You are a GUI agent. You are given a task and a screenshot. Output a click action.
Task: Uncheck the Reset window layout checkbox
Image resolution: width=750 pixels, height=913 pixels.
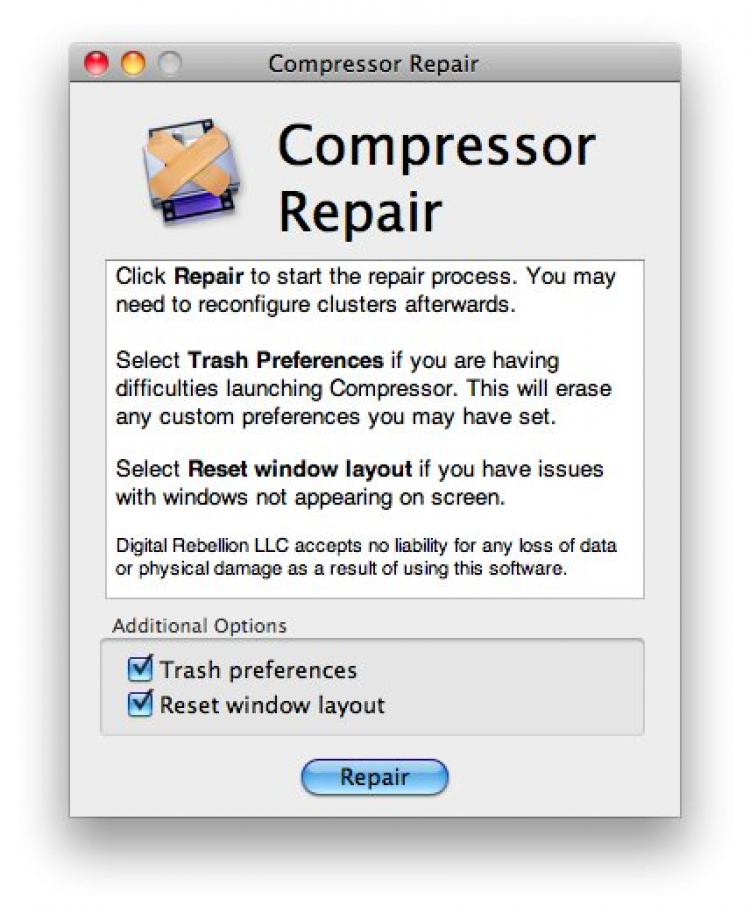click(x=141, y=704)
